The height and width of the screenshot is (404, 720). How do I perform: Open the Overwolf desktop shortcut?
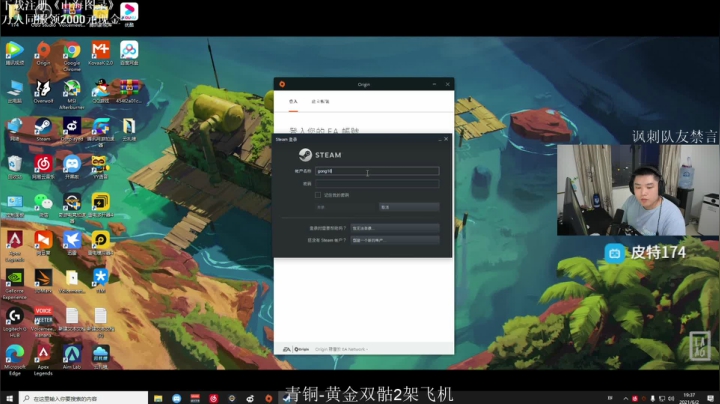[x=43, y=91]
